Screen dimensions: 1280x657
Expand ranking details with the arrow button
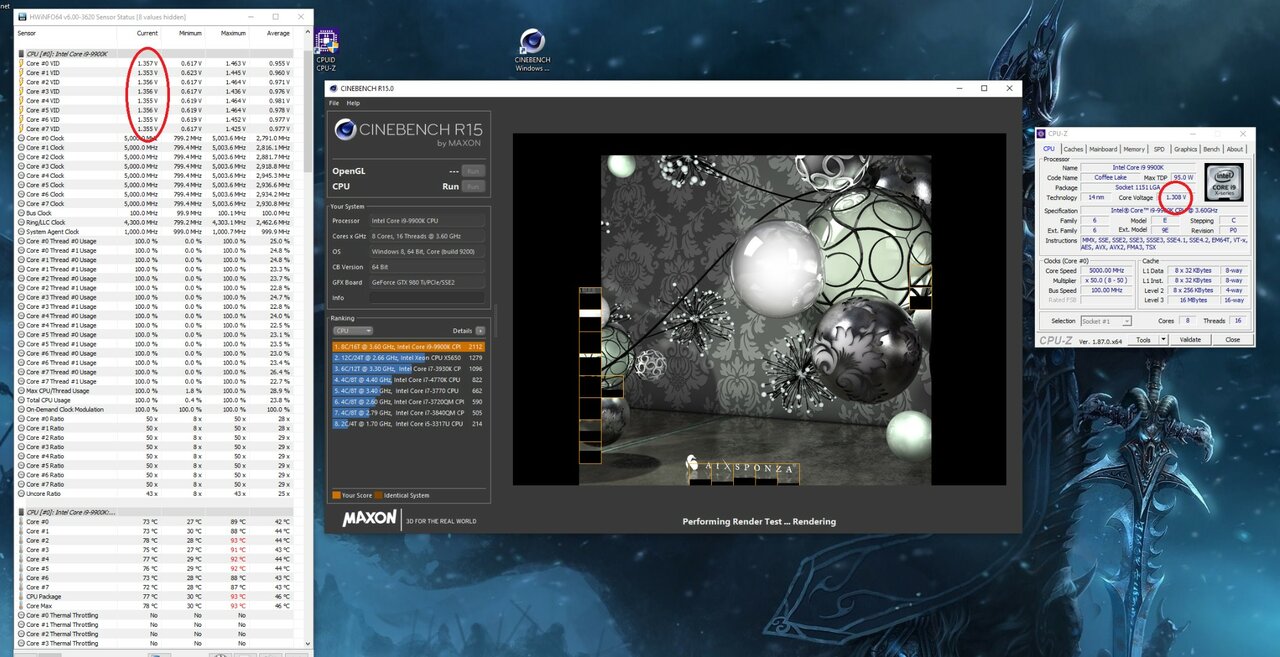[x=480, y=330]
